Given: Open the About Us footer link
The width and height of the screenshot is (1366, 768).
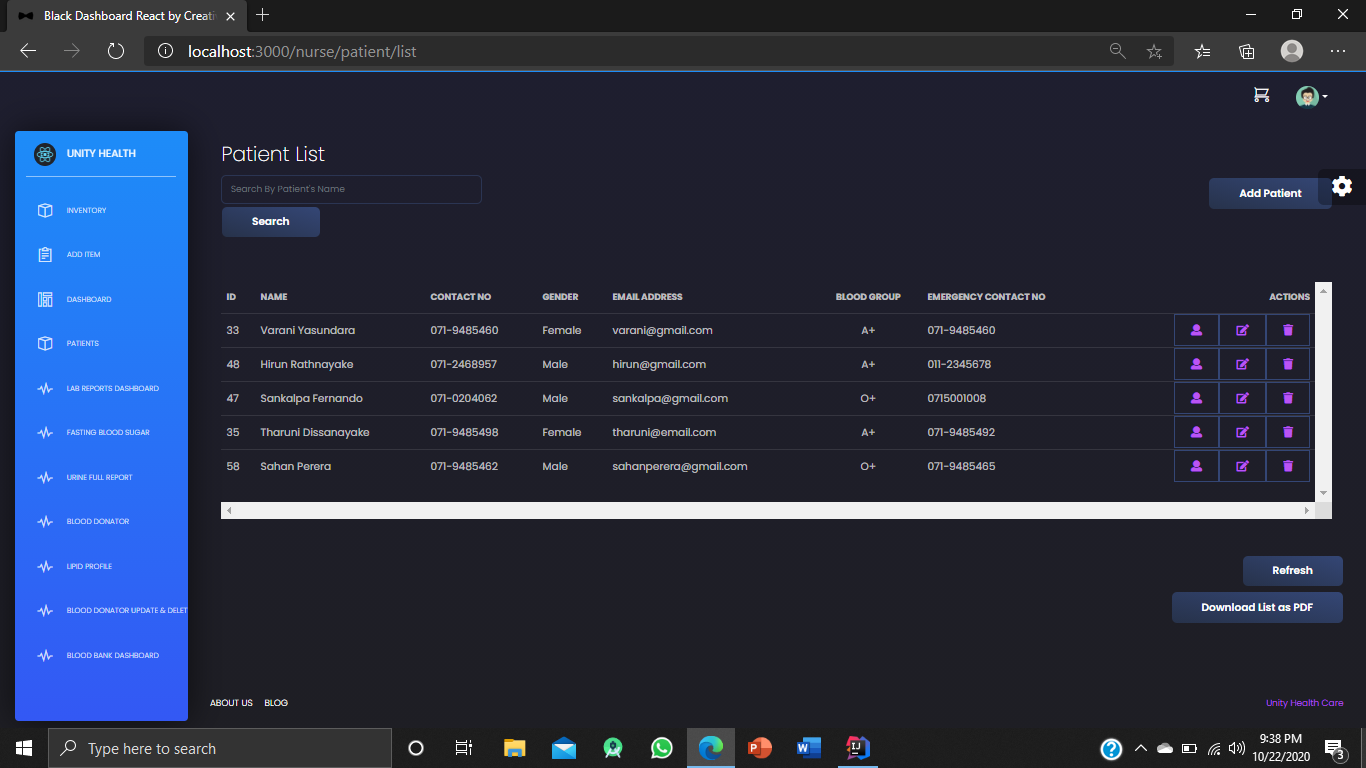Looking at the screenshot, I should tap(231, 703).
